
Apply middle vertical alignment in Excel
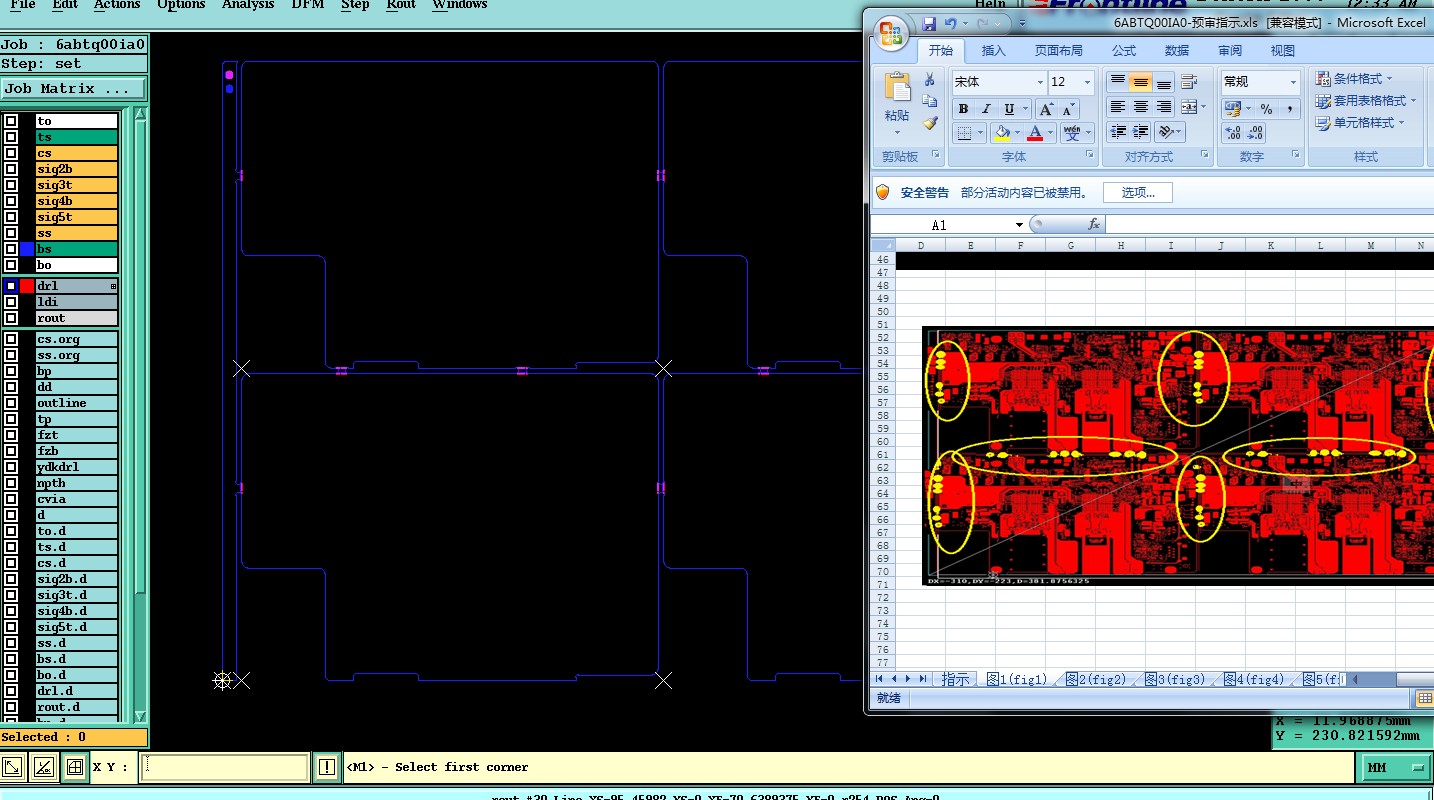1141,82
